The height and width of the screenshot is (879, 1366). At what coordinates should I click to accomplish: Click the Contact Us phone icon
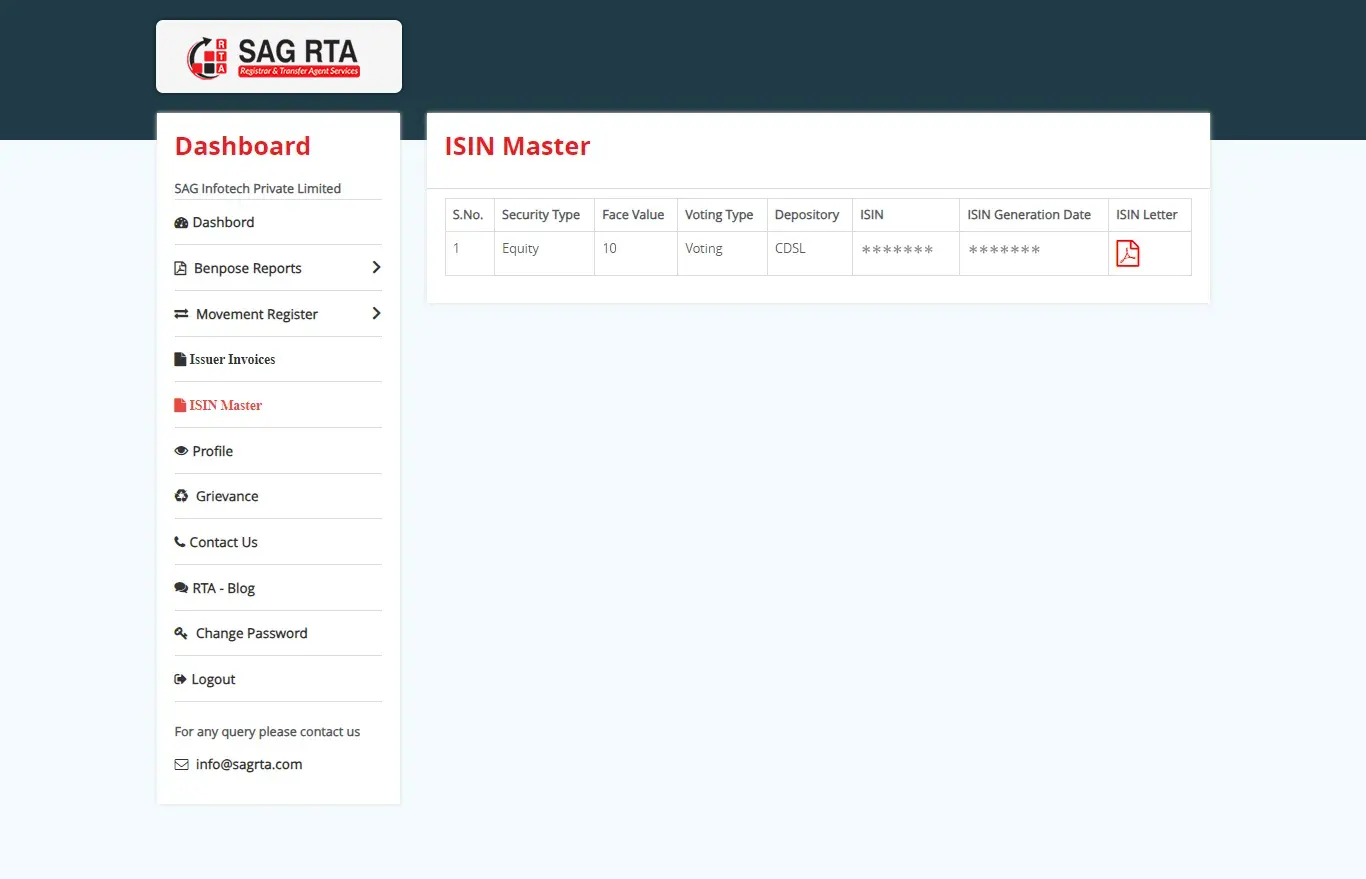click(180, 542)
